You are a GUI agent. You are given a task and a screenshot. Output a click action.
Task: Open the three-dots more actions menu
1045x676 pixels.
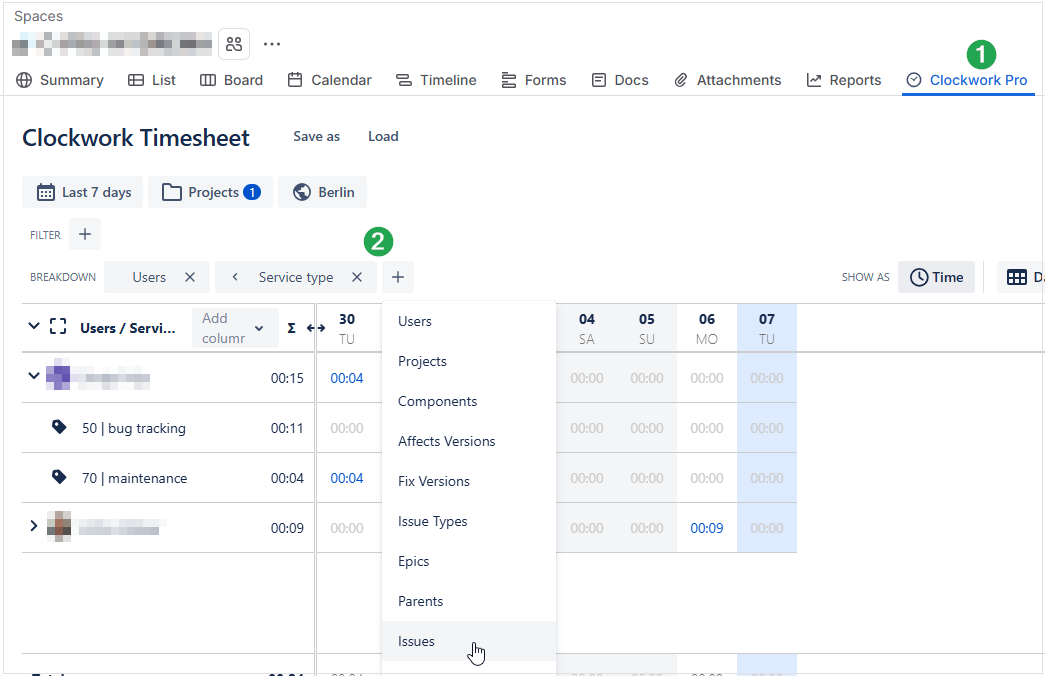272,45
